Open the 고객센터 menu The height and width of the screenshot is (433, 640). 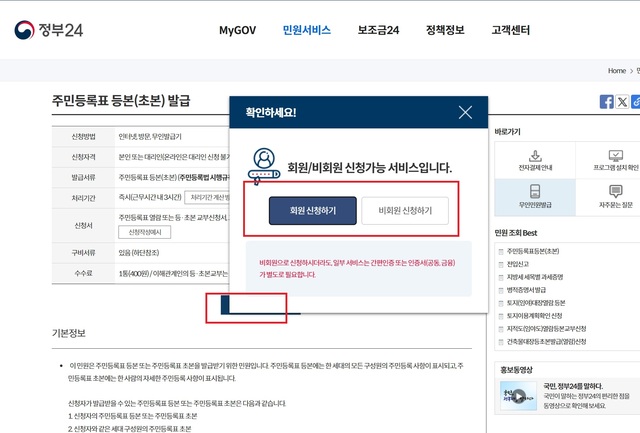(510, 30)
